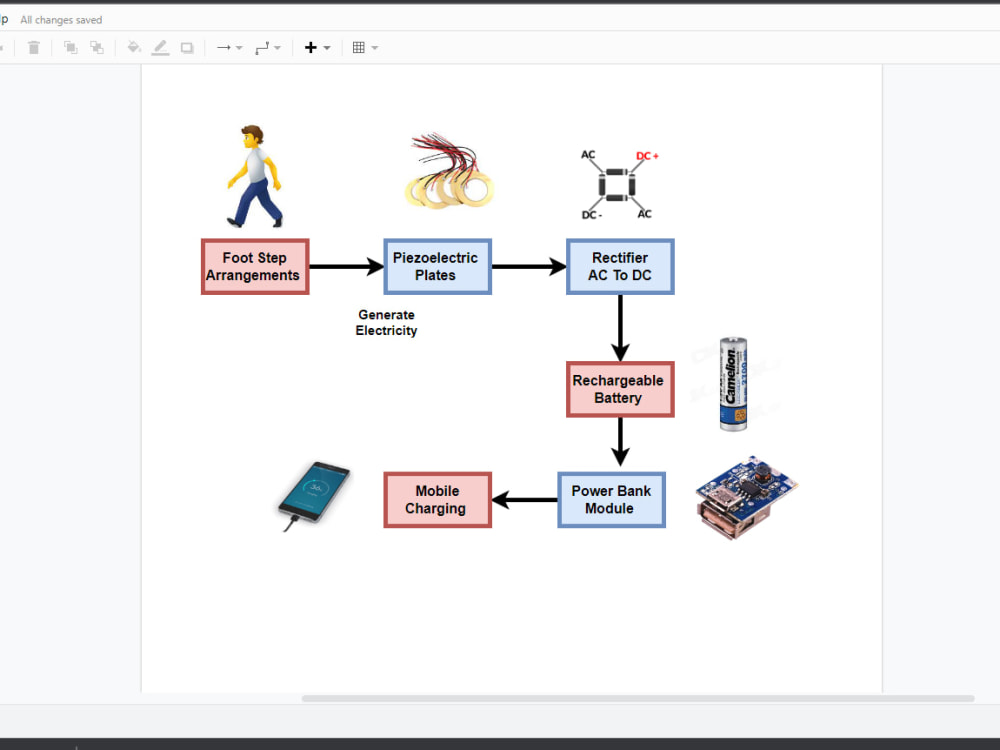Select the Mobile Charging shape
The height and width of the screenshot is (750, 1000).
437,500
